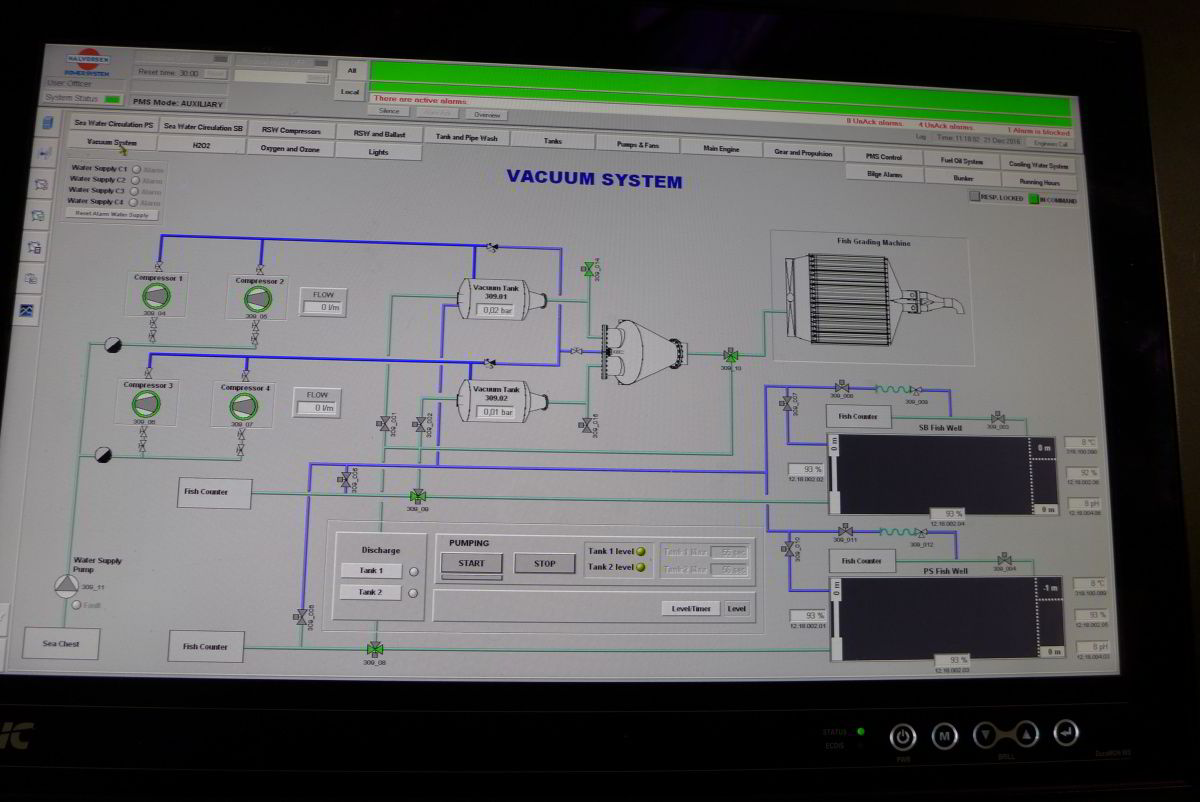Click the Water Supply C1 alarm indicator
The width and height of the screenshot is (1200, 802).
click(136, 169)
